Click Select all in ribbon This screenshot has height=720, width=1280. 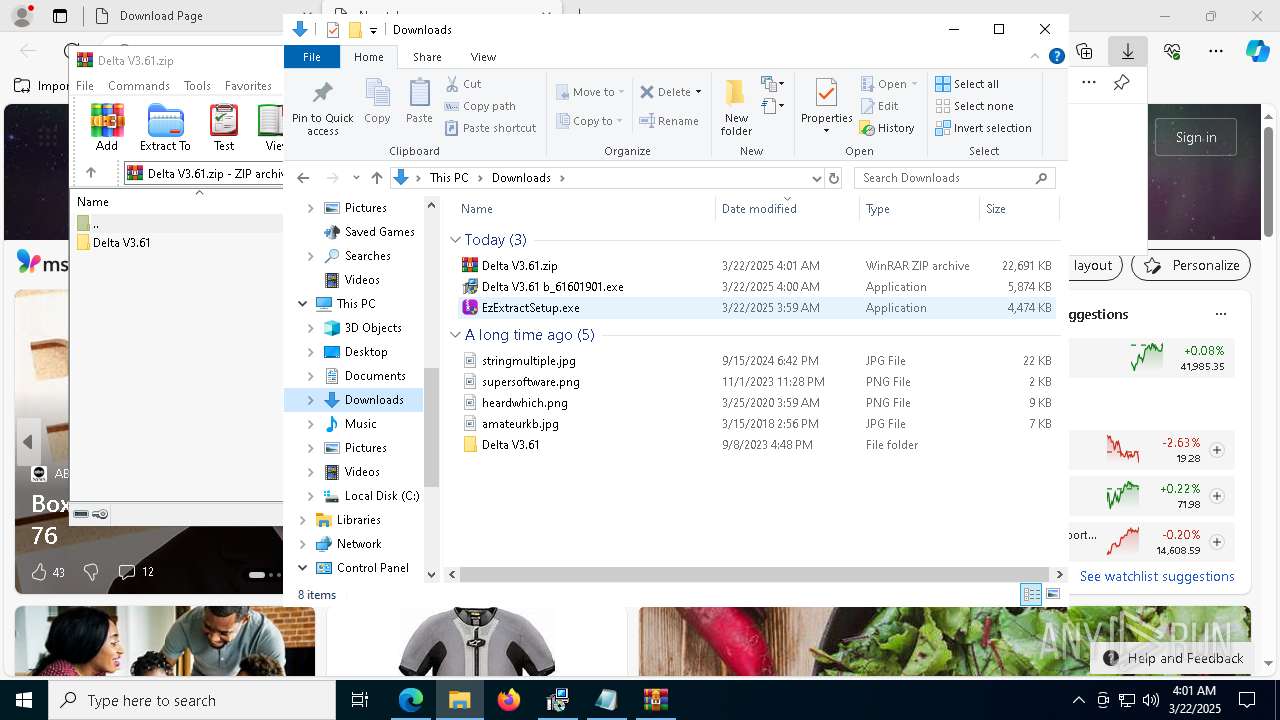coord(967,84)
